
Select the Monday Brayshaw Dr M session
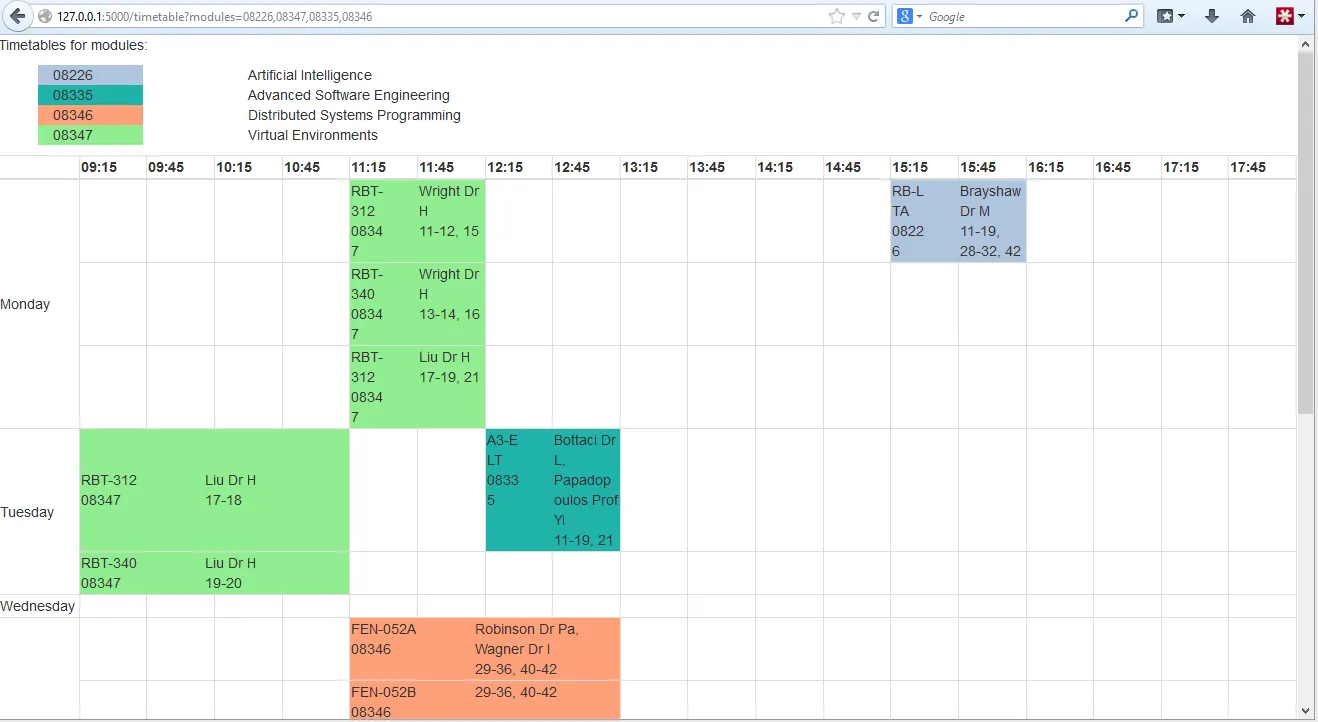(x=958, y=221)
